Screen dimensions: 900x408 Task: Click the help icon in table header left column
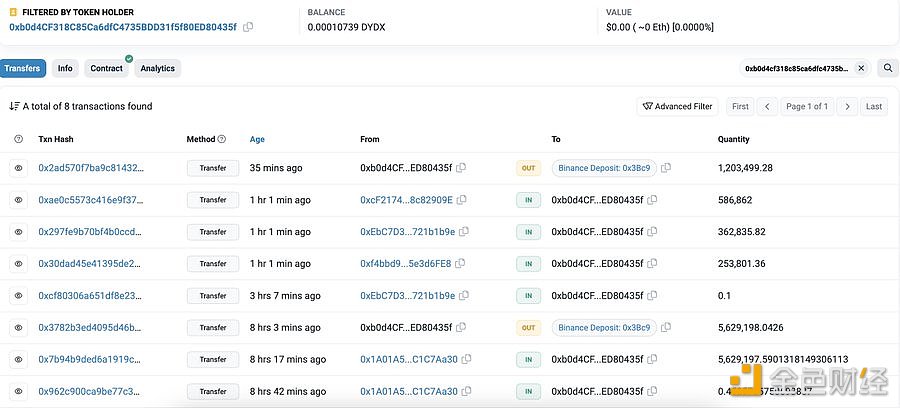(18, 139)
